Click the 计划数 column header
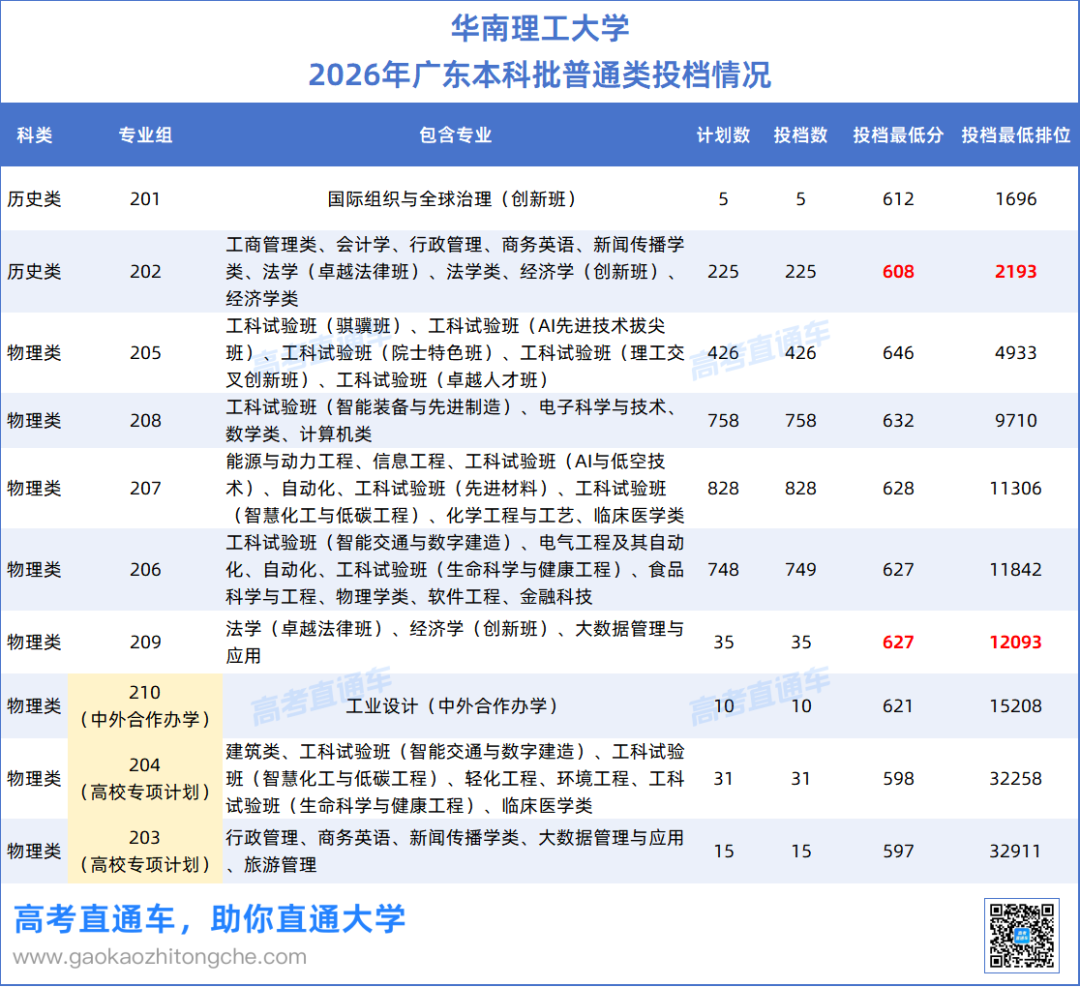Image resolution: width=1080 pixels, height=987 pixels. (x=723, y=135)
